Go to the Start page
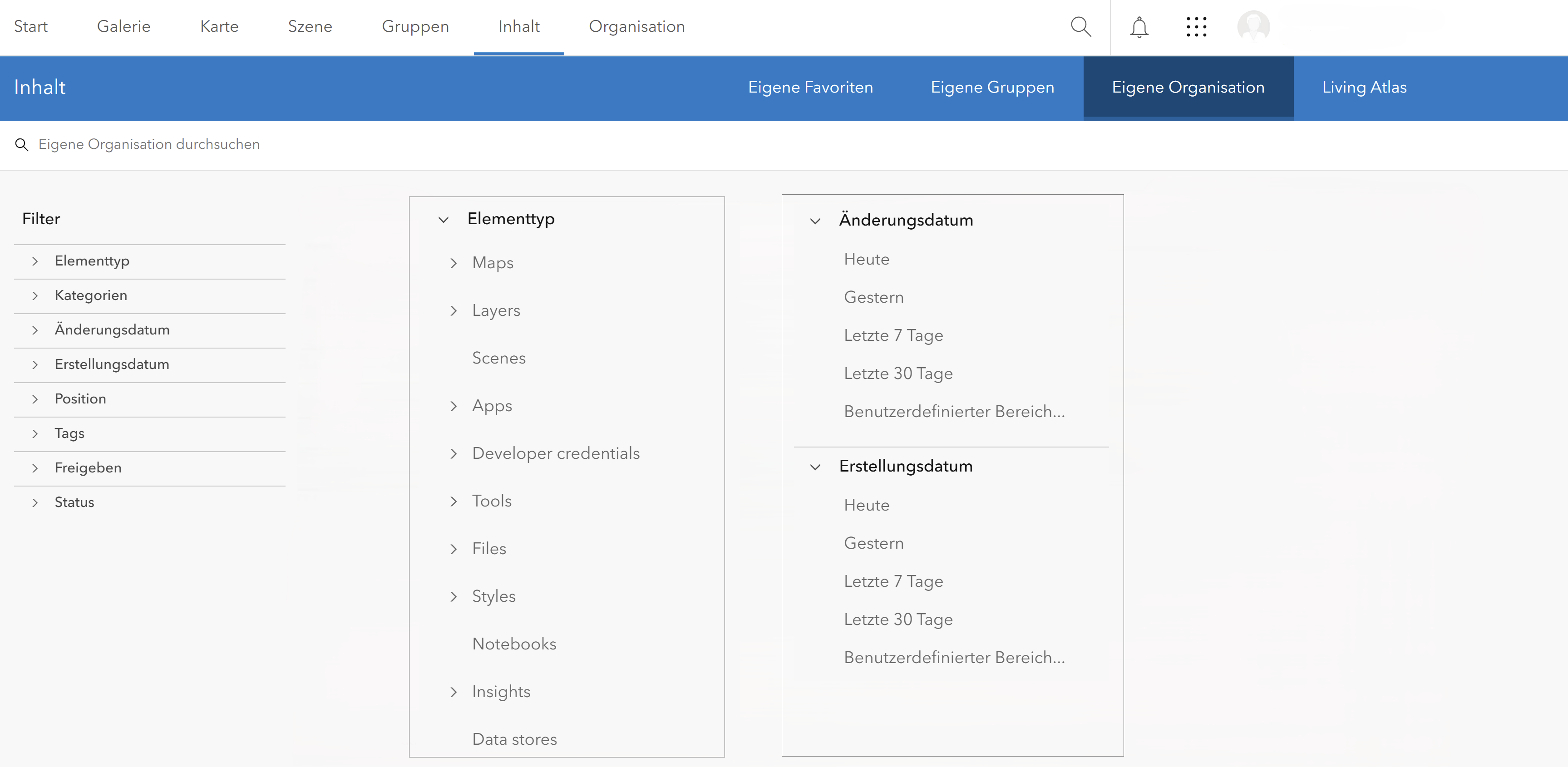1568x767 pixels. tap(30, 26)
